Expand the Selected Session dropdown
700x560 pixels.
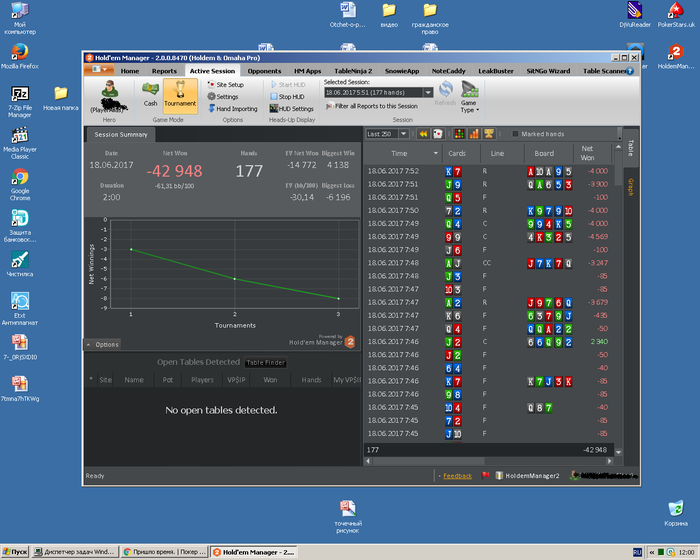[x=428, y=92]
